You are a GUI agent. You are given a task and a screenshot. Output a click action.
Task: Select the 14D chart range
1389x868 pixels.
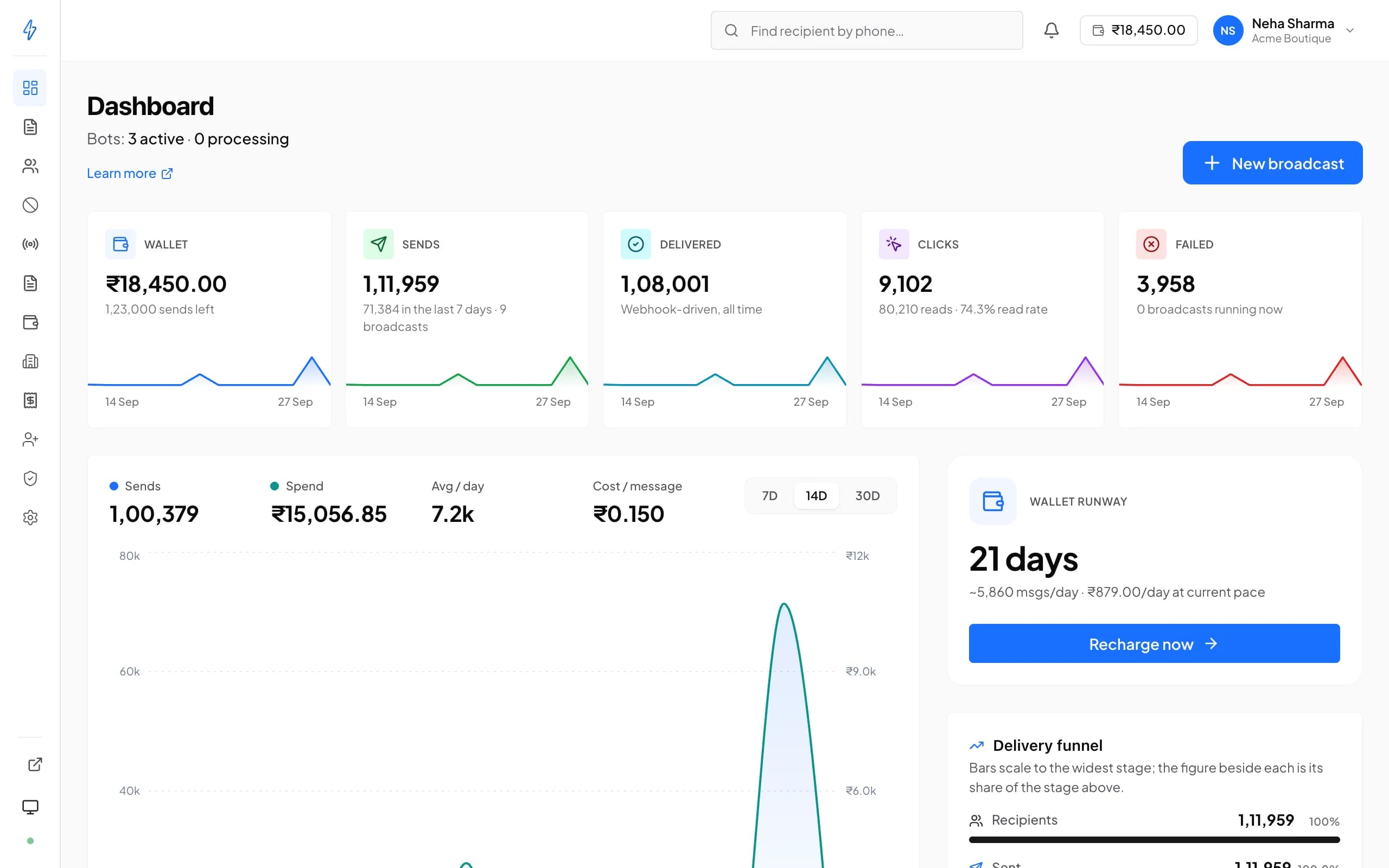[x=815, y=495]
